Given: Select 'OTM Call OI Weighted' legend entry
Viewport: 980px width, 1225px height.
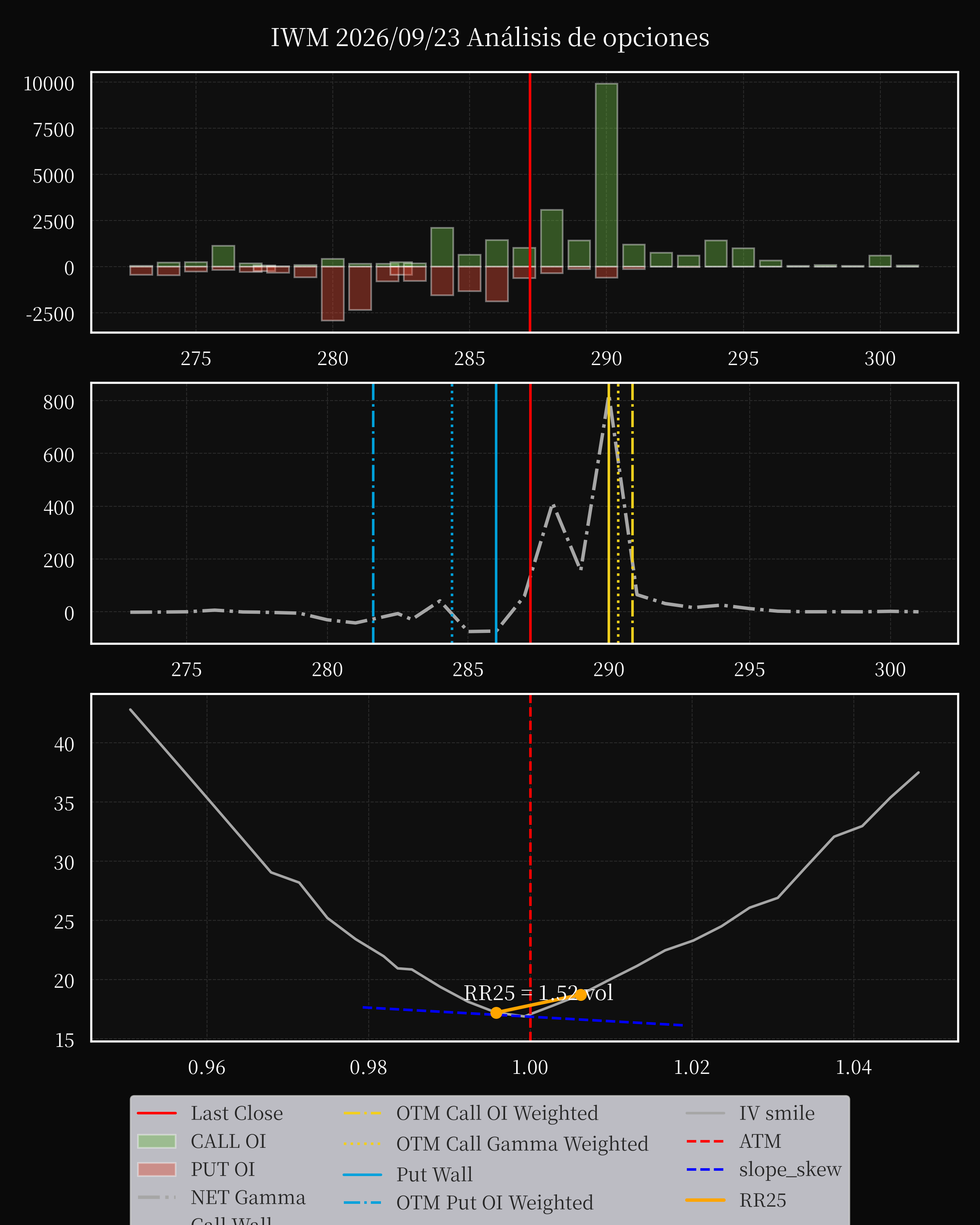Looking at the screenshot, I should (470, 1113).
